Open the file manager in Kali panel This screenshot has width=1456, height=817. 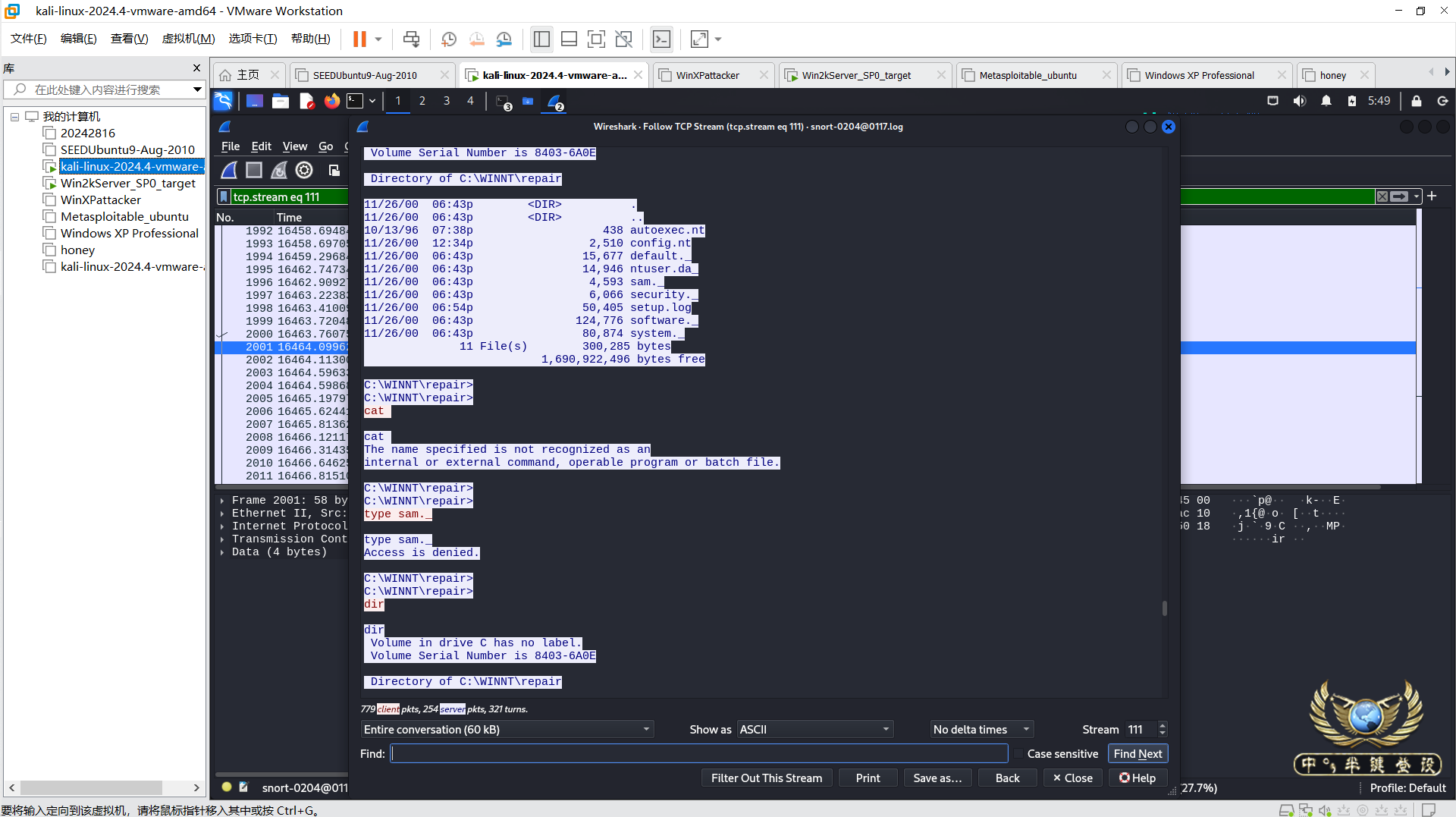pyautogui.click(x=281, y=101)
